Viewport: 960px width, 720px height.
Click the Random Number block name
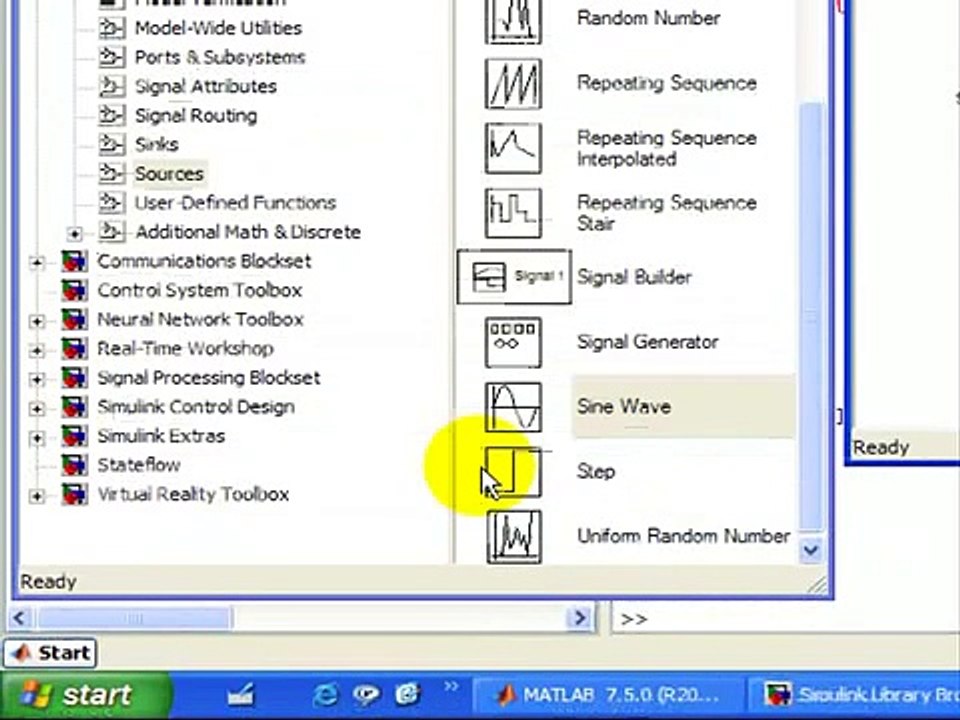tap(648, 18)
